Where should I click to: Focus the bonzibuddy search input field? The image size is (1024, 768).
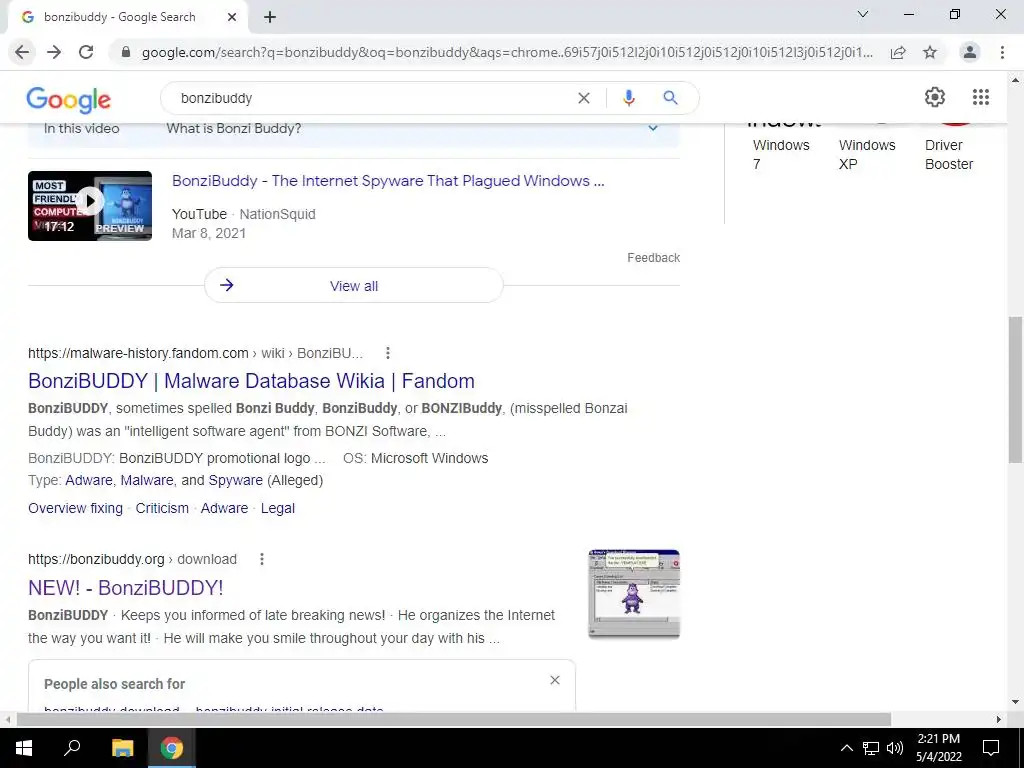click(372, 98)
